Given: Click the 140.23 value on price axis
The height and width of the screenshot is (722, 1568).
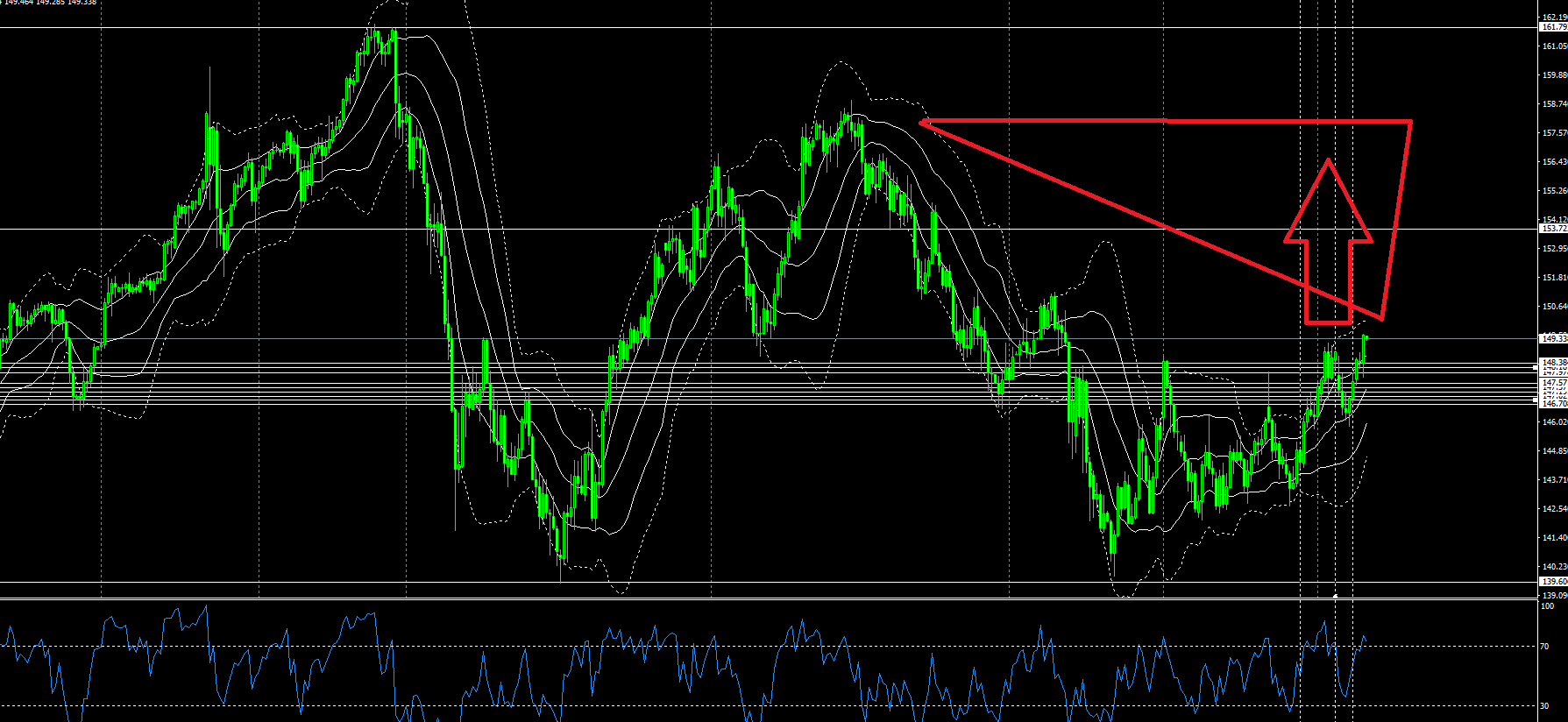Looking at the screenshot, I should click(x=1554, y=567).
